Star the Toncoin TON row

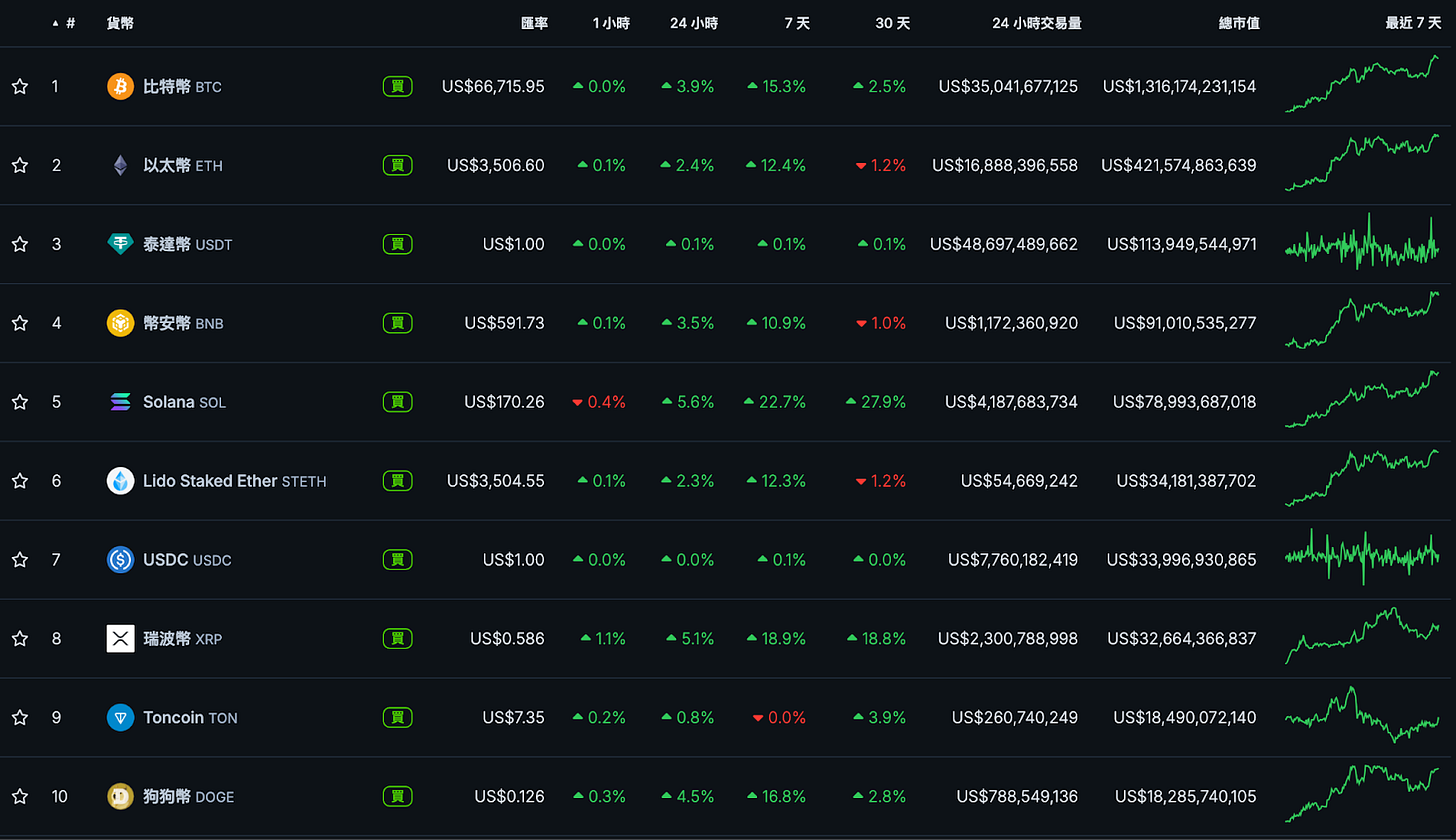pyautogui.click(x=20, y=718)
